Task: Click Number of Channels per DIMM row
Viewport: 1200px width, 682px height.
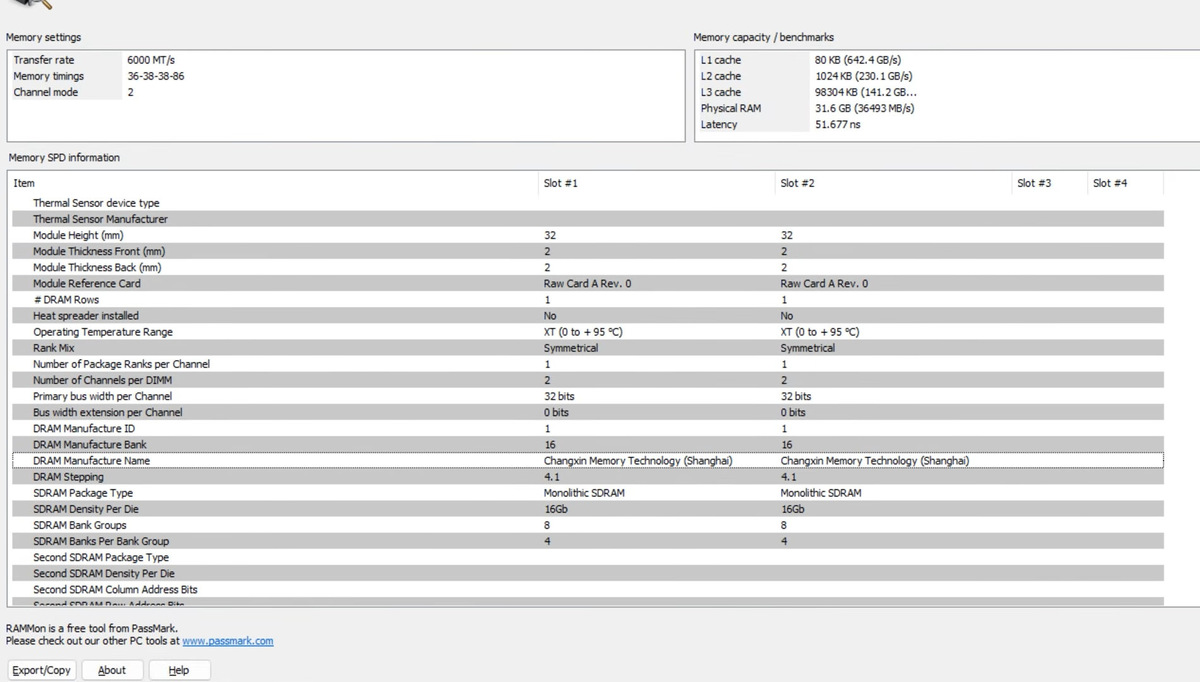Action: click(586, 380)
